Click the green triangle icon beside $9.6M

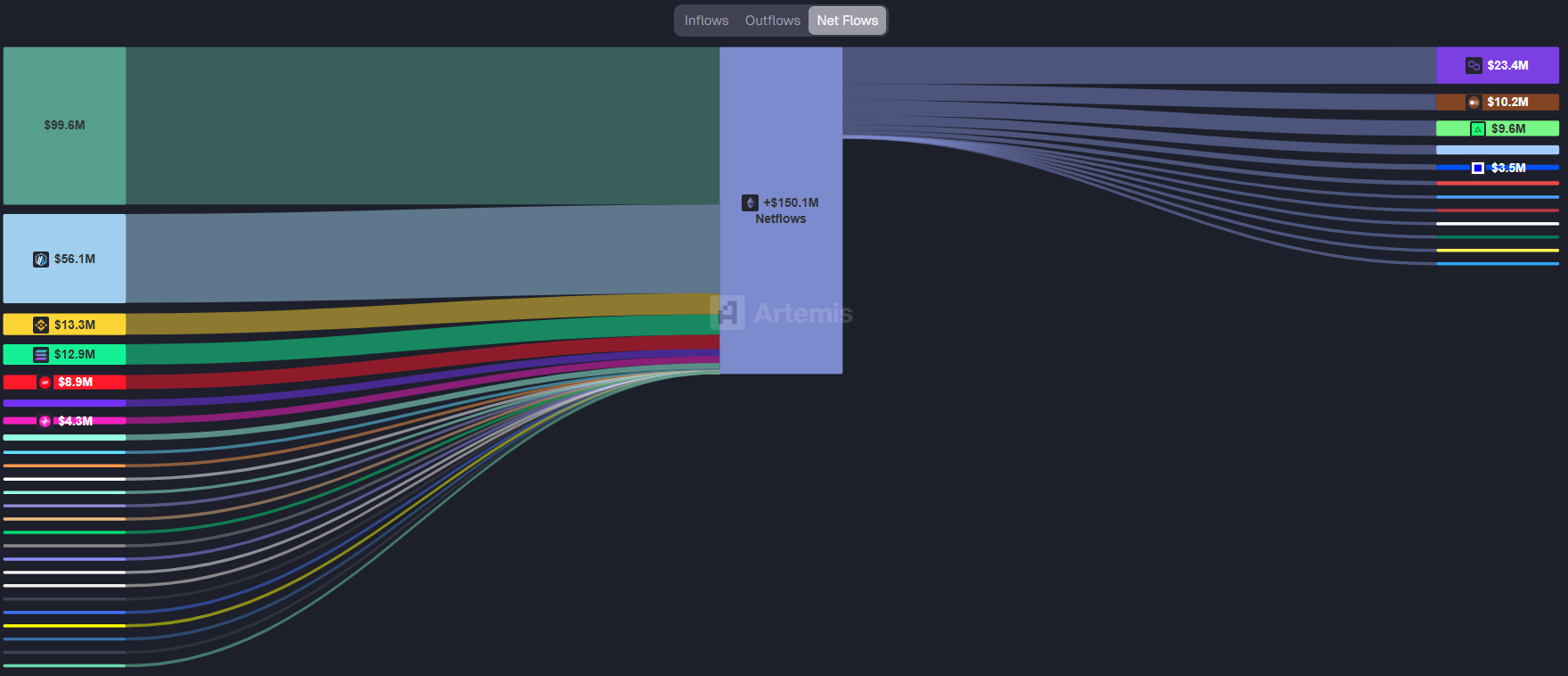(1478, 129)
